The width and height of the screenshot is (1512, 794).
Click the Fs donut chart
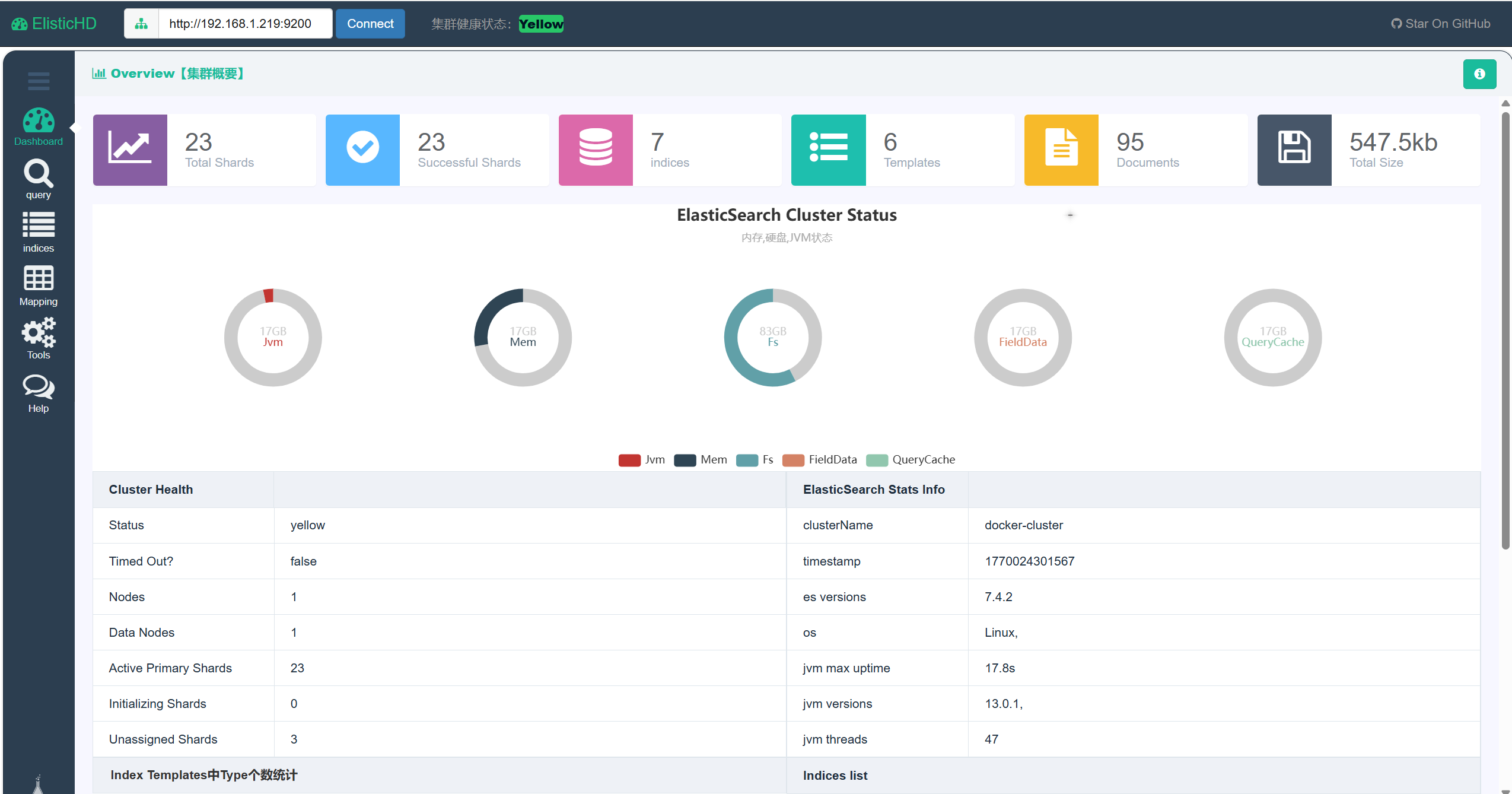click(x=731, y=338)
